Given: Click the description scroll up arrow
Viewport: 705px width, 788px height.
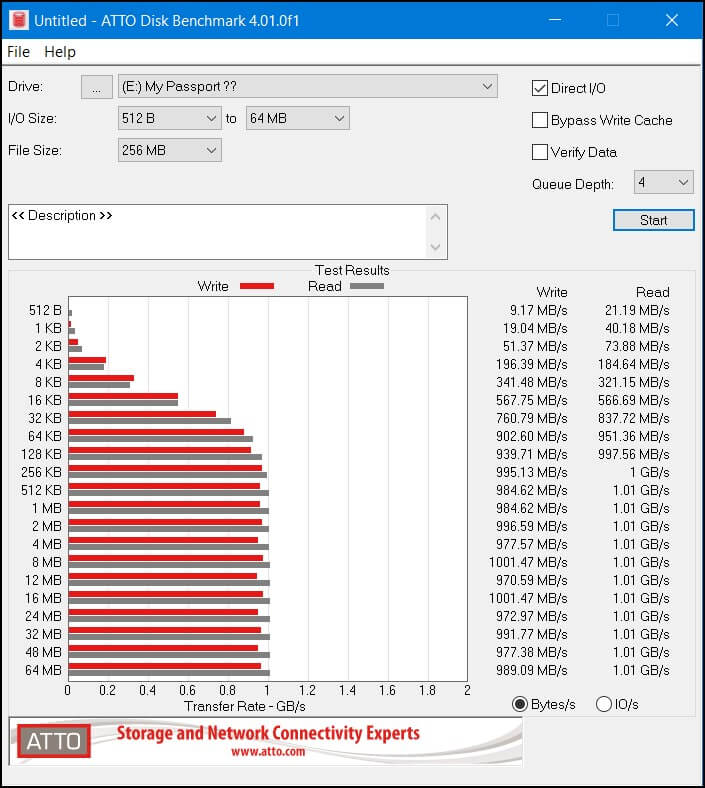Looking at the screenshot, I should [x=436, y=217].
